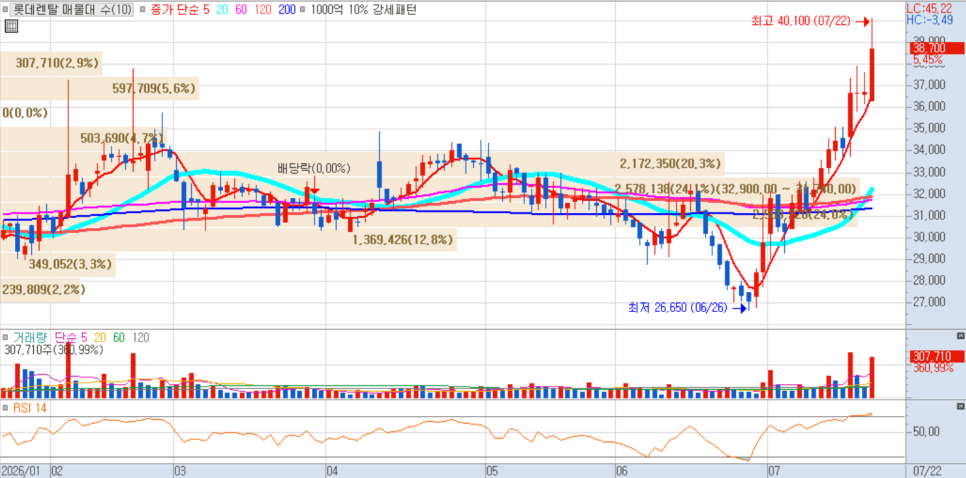Click the 거래량 volume indicator label

30,338
